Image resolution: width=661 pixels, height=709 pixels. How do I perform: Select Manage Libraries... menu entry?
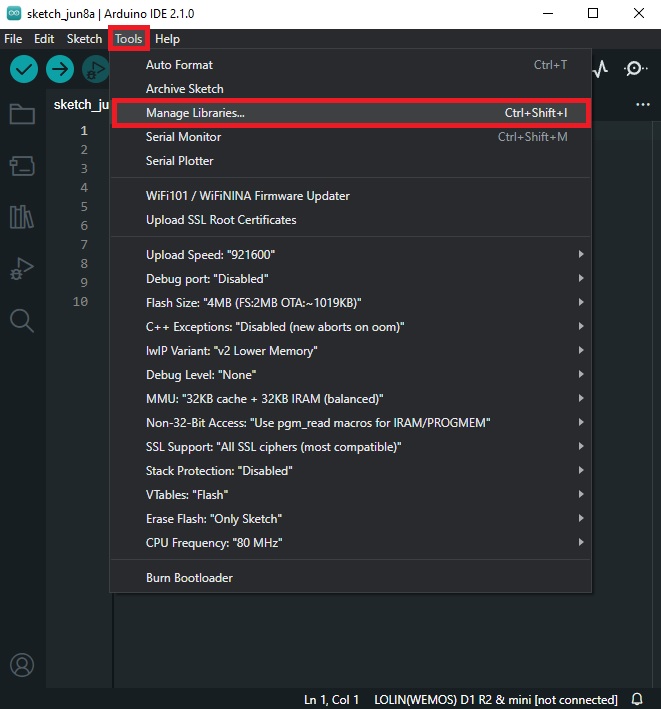[351, 113]
